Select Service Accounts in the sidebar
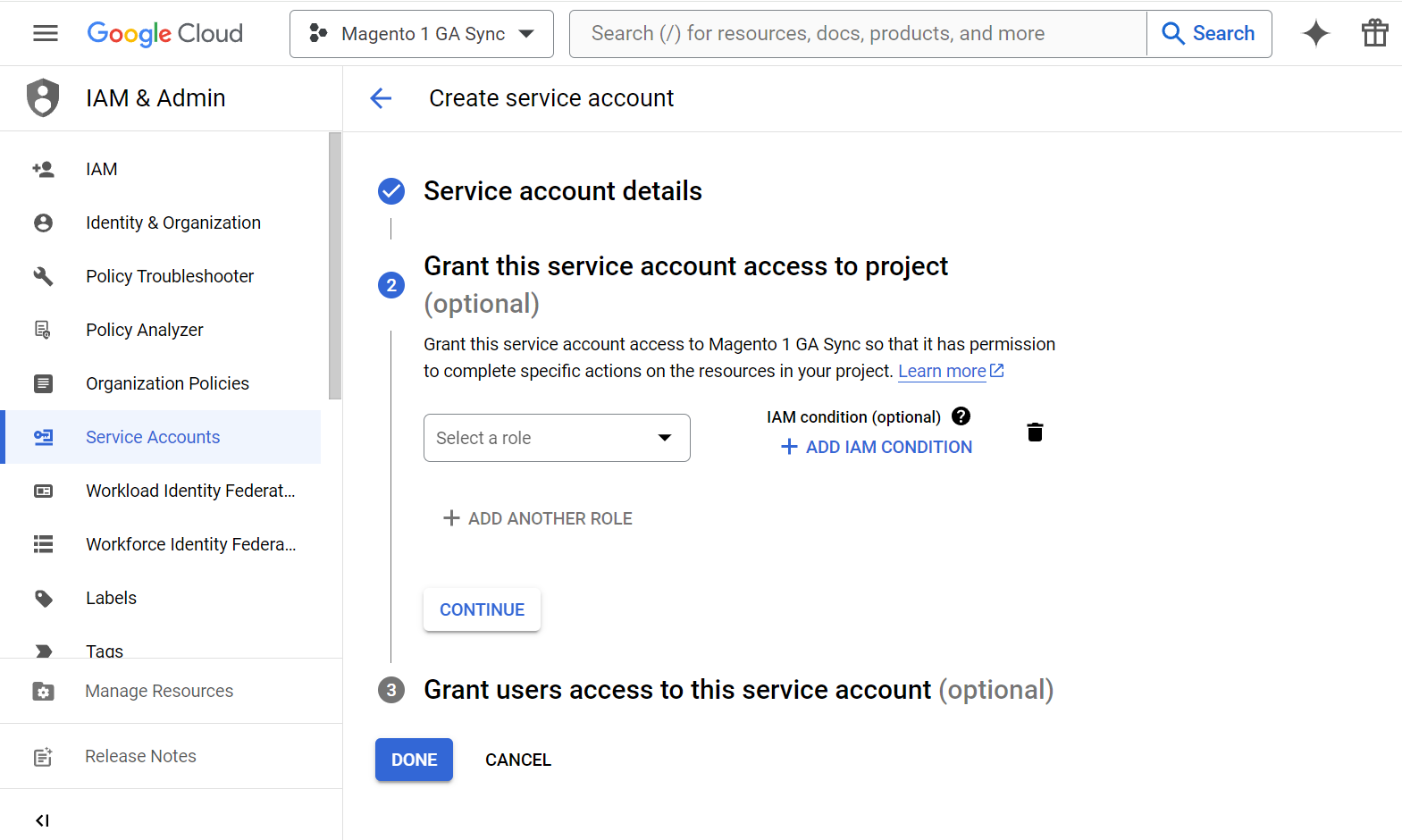Viewport: 1402px width, 840px height. pyautogui.click(x=153, y=437)
